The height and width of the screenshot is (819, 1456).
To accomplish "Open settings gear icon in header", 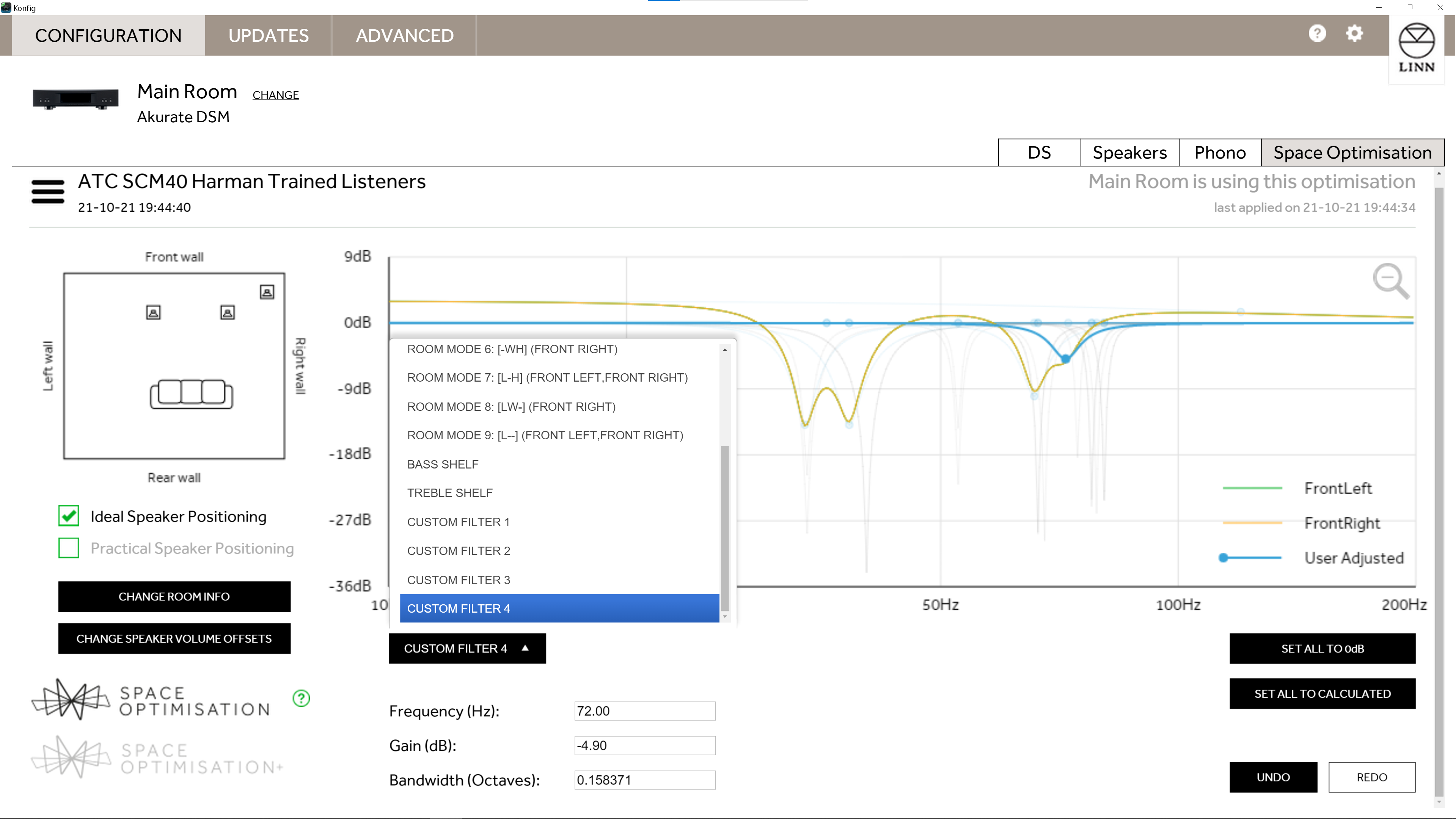I will tap(1354, 33).
